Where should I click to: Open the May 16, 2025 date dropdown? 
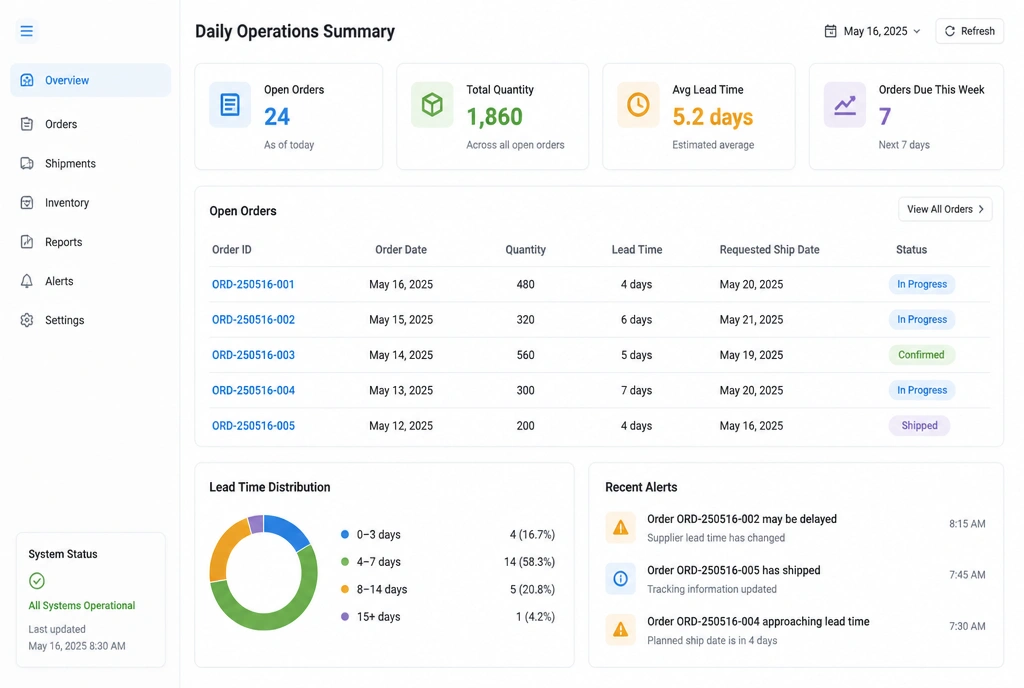coord(873,31)
